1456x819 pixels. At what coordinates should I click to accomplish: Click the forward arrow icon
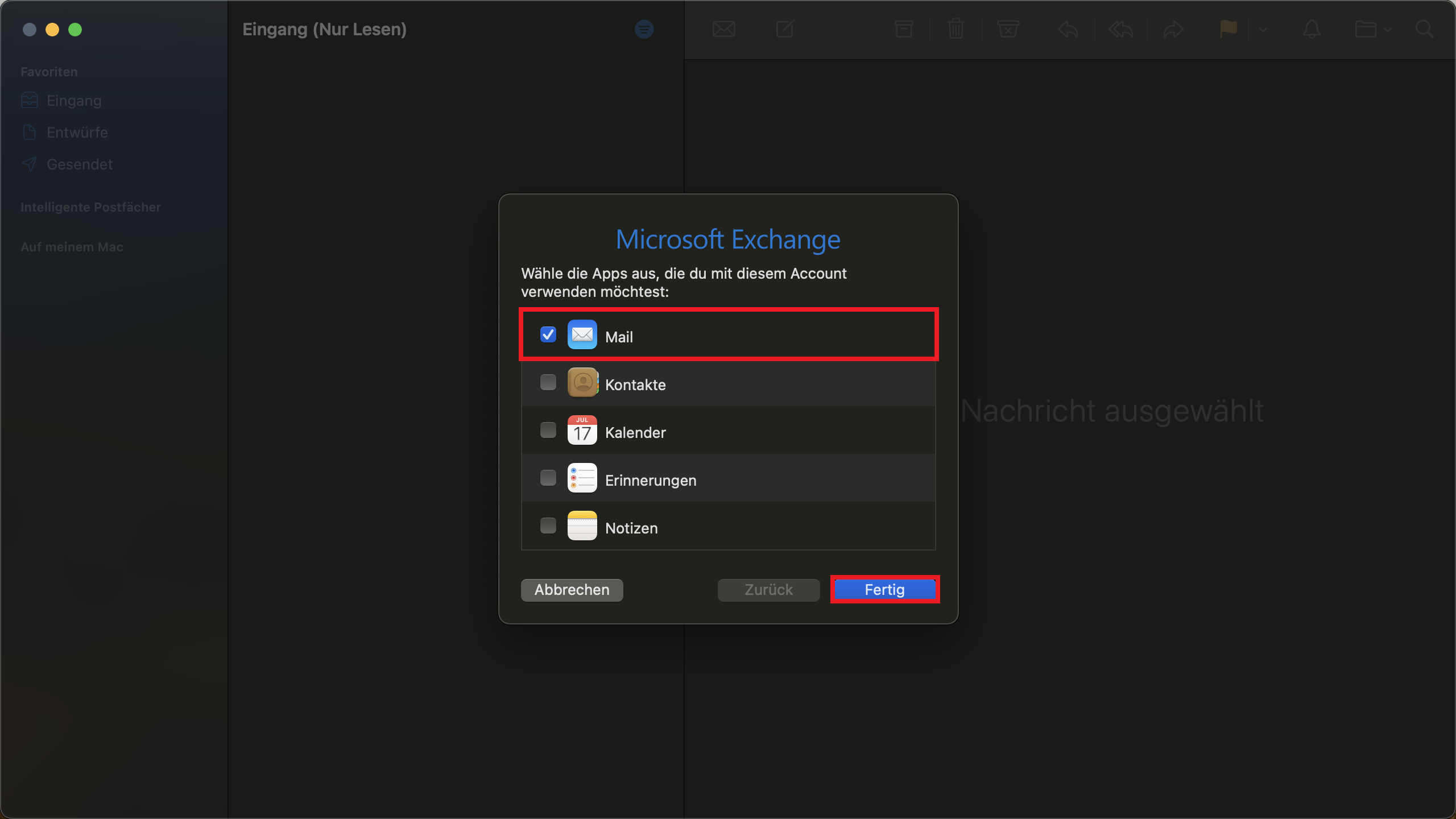[x=1173, y=29]
